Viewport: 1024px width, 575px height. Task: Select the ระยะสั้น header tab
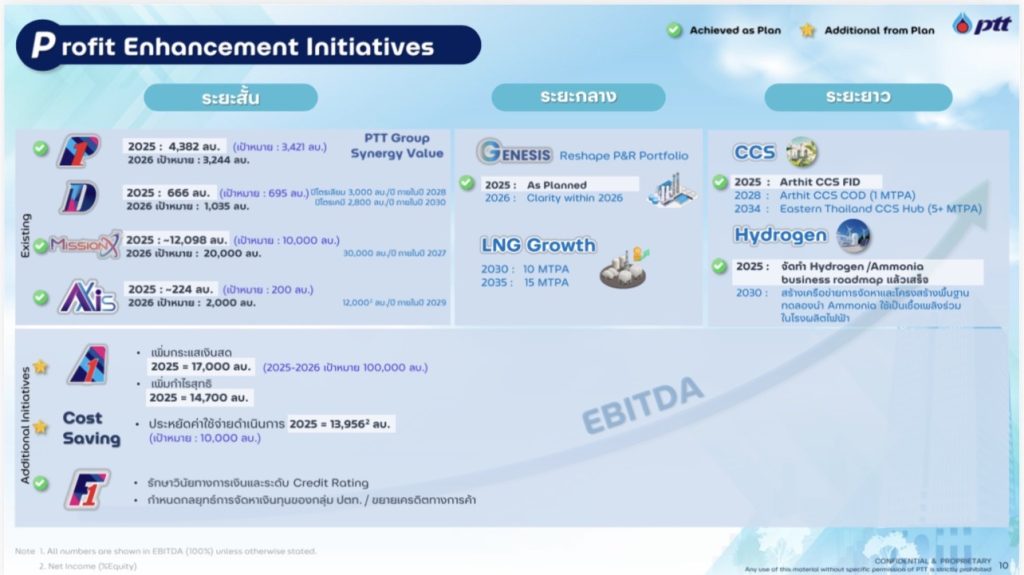230,97
